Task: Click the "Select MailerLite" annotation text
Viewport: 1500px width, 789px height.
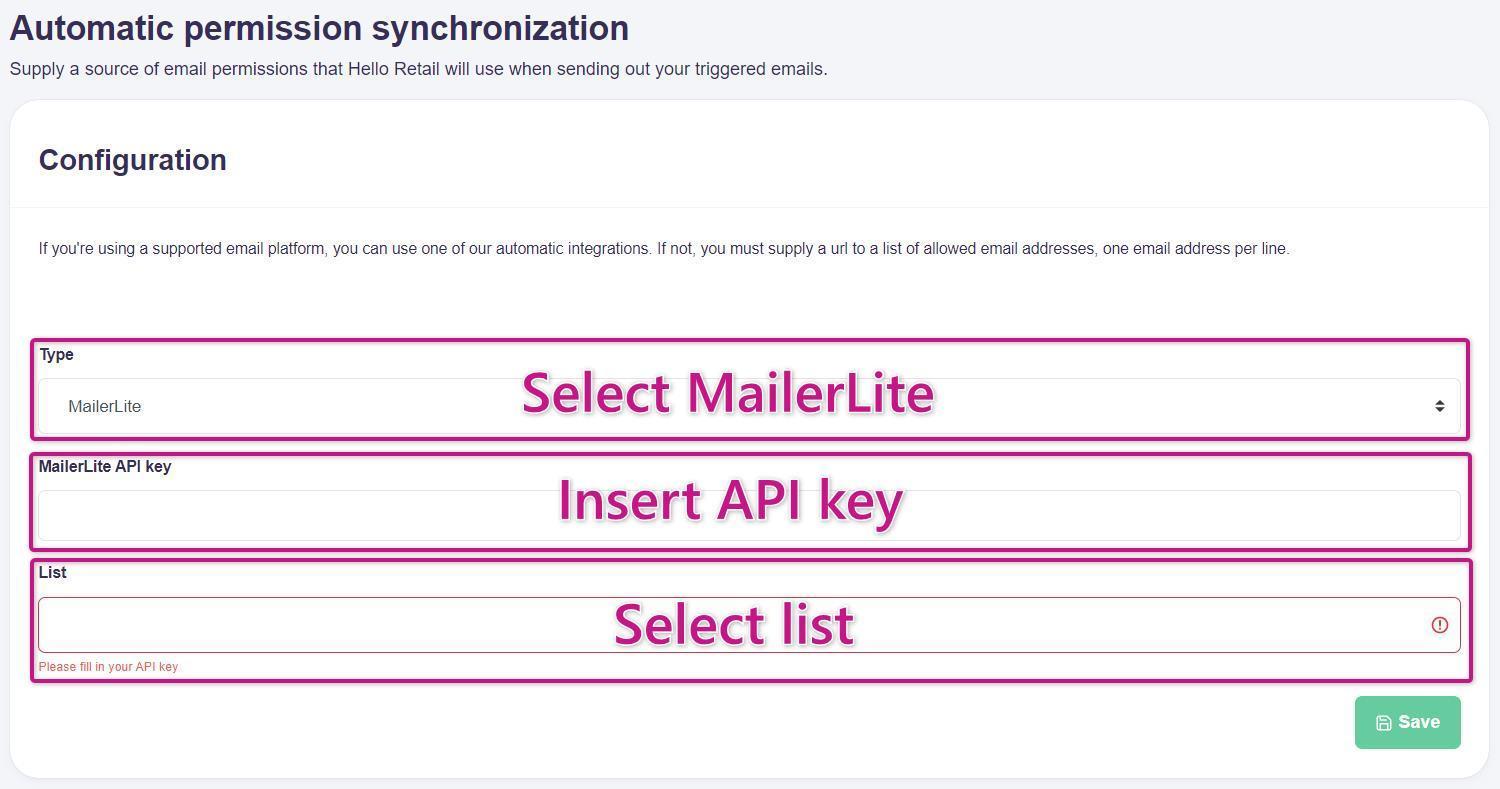Action: [727, 393]
